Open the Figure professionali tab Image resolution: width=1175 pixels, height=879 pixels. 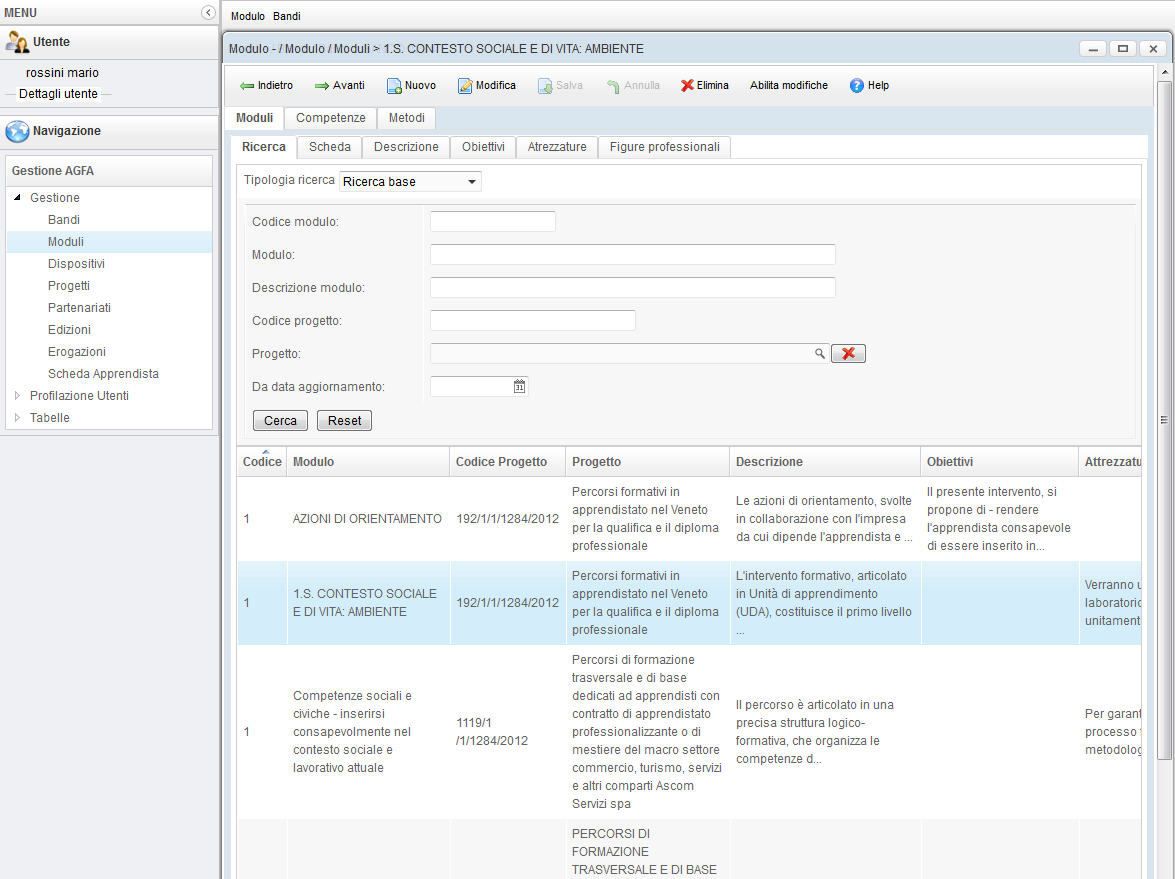[664, 147]
